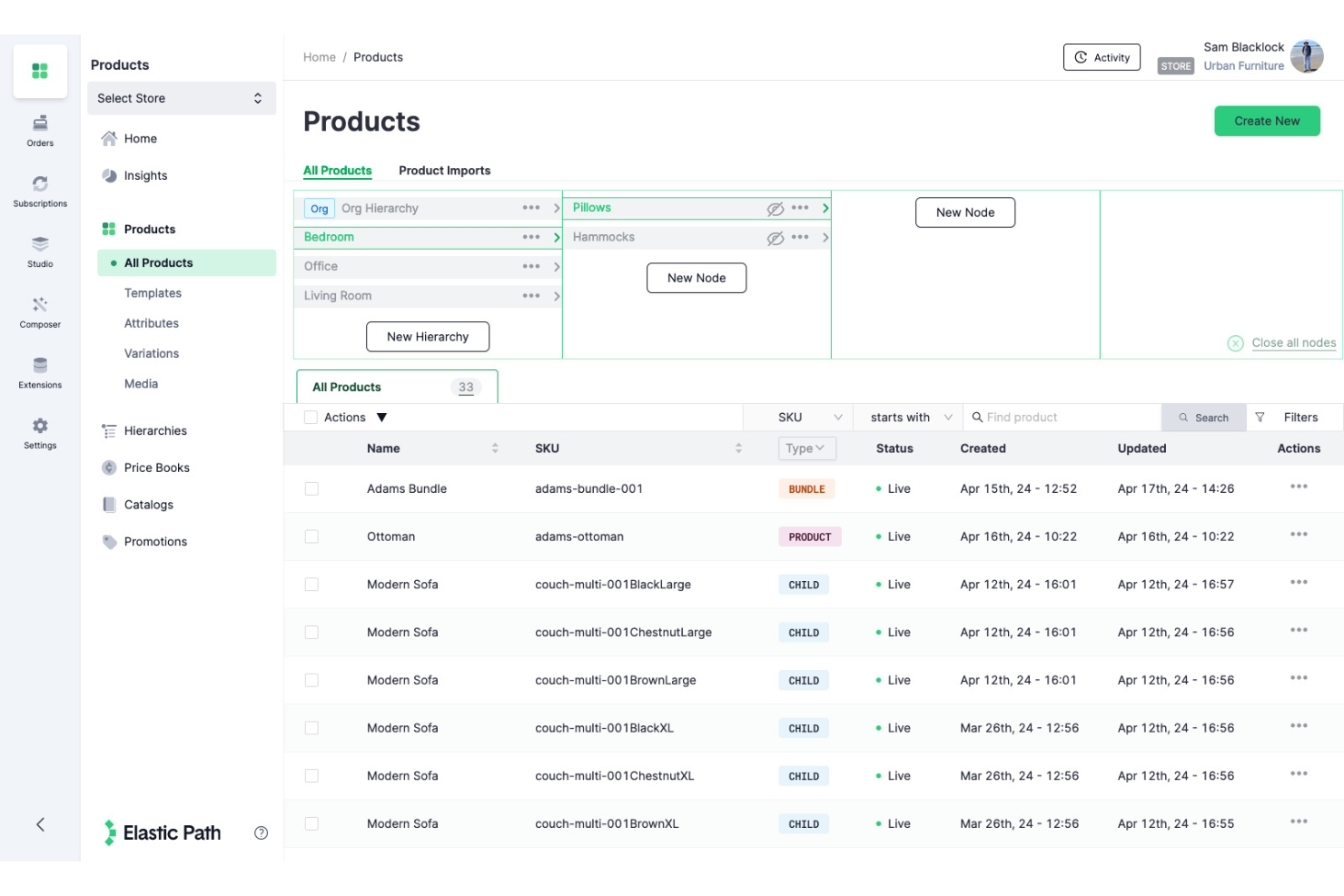1344x896 pixels.
Task: Open the help icon beside Elastic Path
Action: [x=262, y=832]
